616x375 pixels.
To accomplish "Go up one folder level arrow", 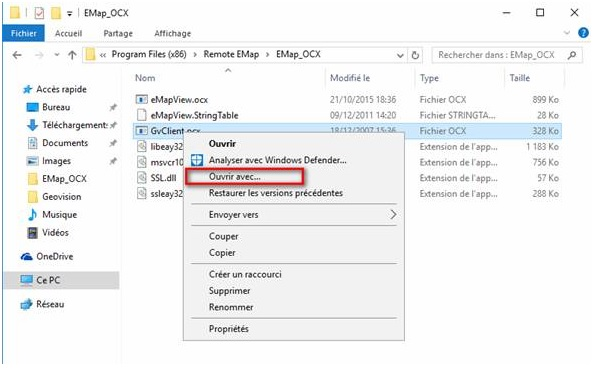I will [x=72, y=55].
